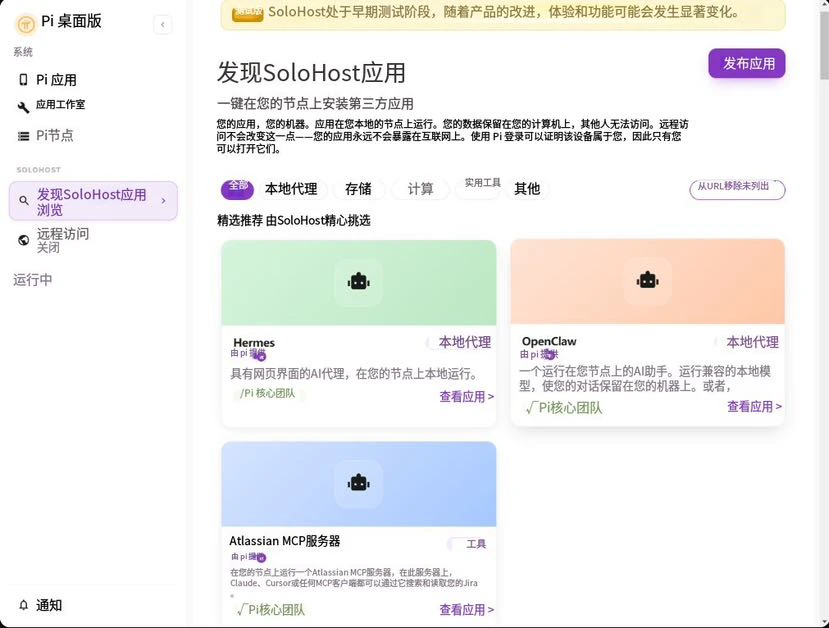Collapse the sidebar with the chevron button
829x628 pixels.
coord(162,24)
